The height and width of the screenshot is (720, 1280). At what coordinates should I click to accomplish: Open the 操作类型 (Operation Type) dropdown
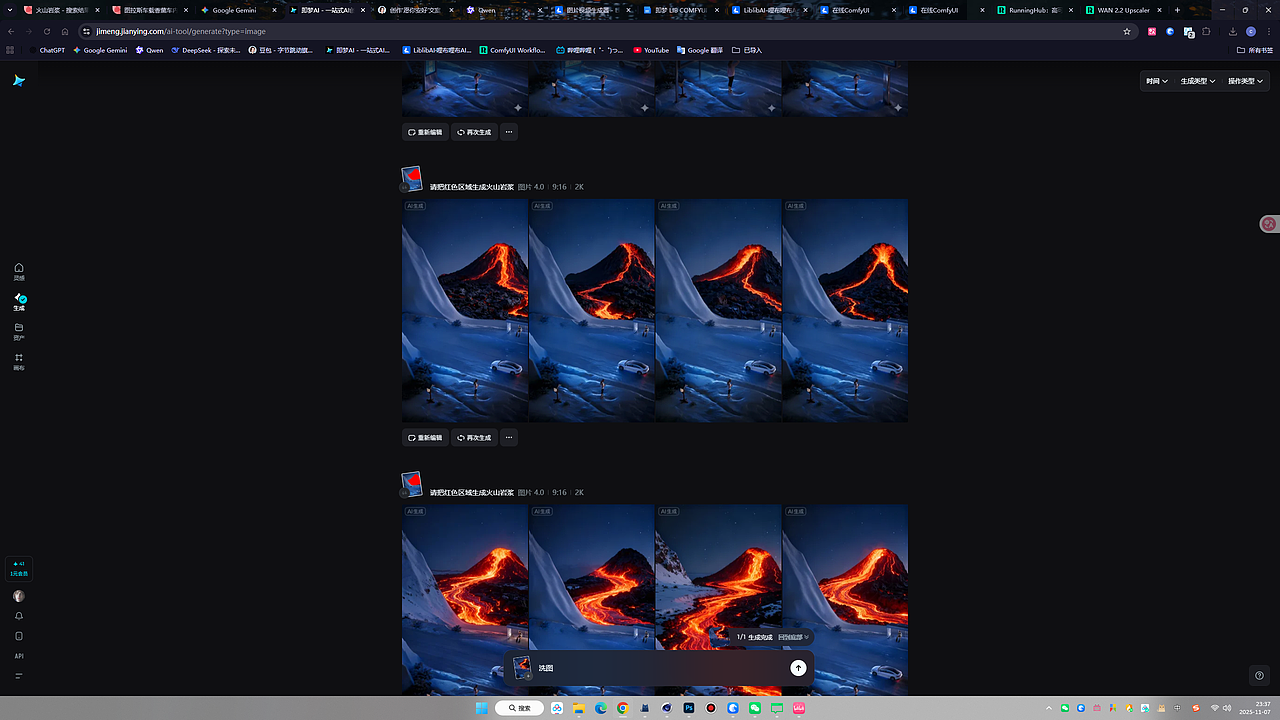click(1244, 81)
